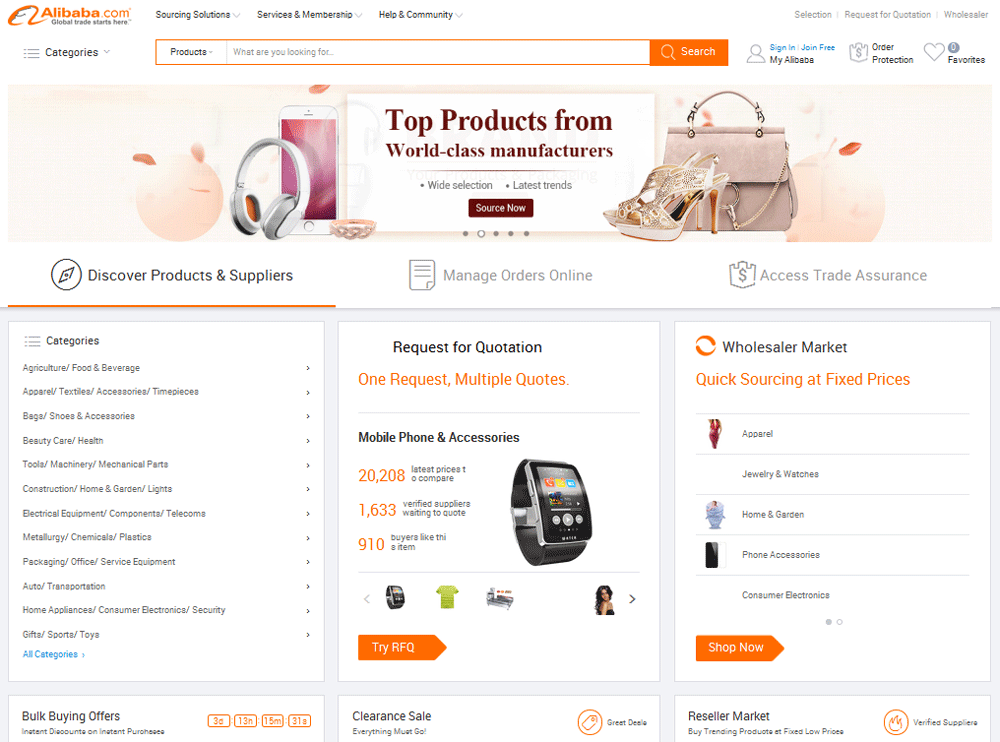Click the My Alibaba user avatar icon
This screenshot has height=742, width=1000.
click(756, 54)
